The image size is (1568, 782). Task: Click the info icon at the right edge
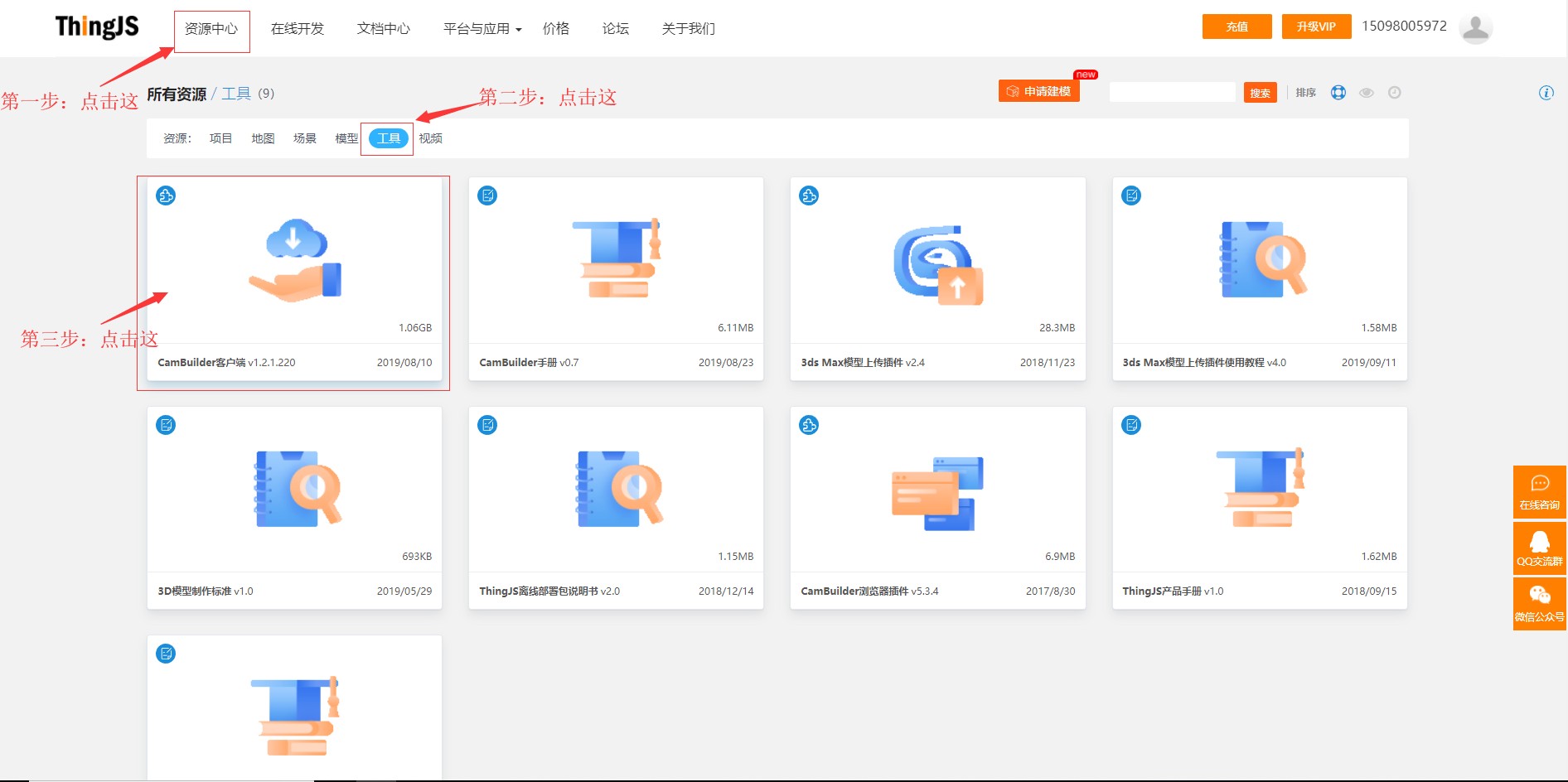click(x=1546, y=93)
